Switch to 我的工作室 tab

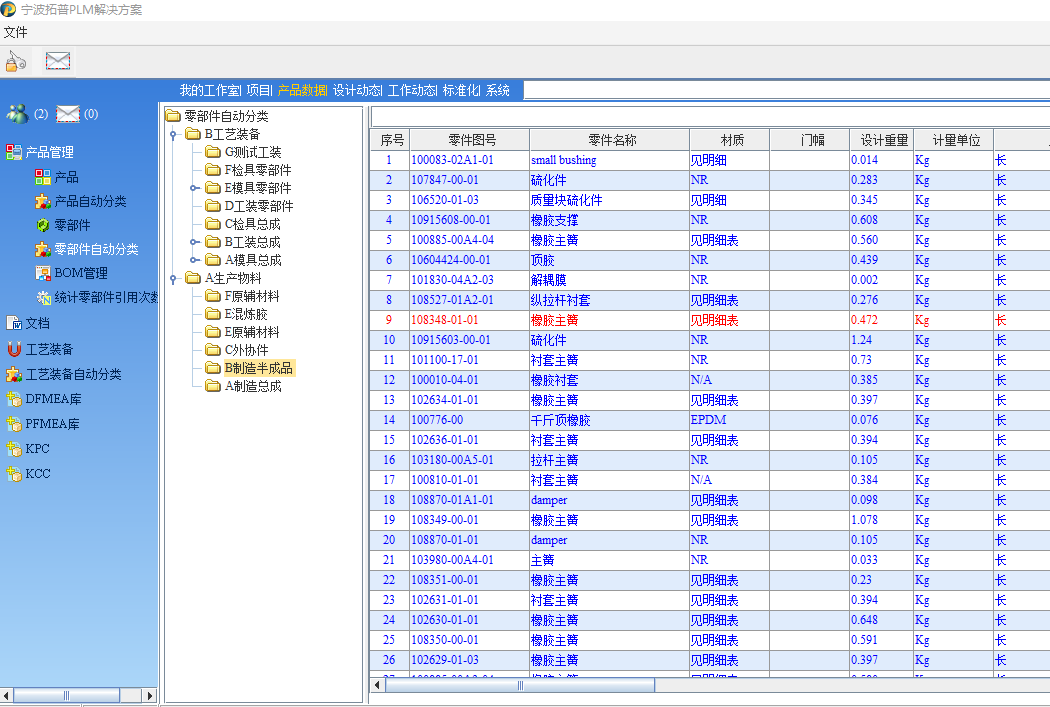click(209, 90)
